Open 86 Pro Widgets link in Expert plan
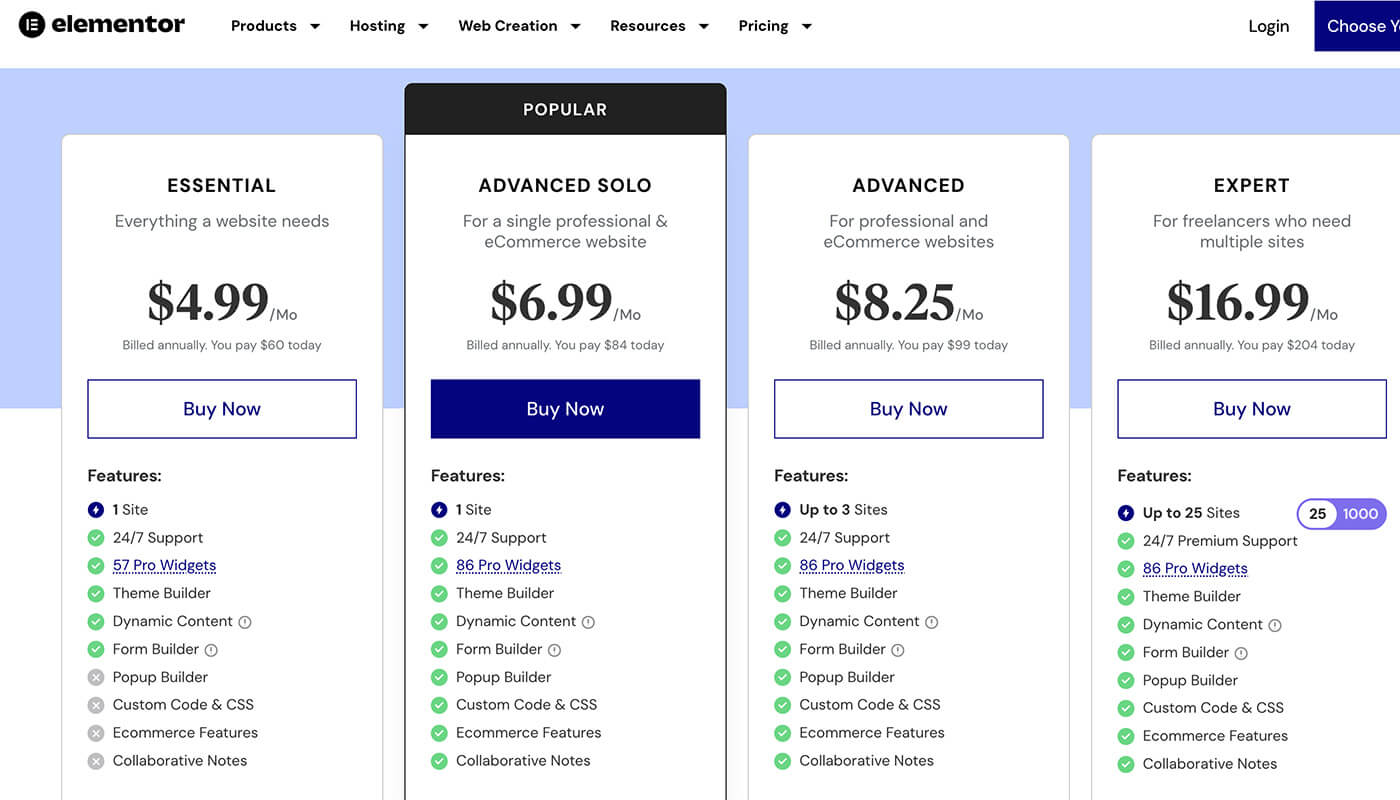The height and width of the screenshot is (800, 1400). (1195, 569)
